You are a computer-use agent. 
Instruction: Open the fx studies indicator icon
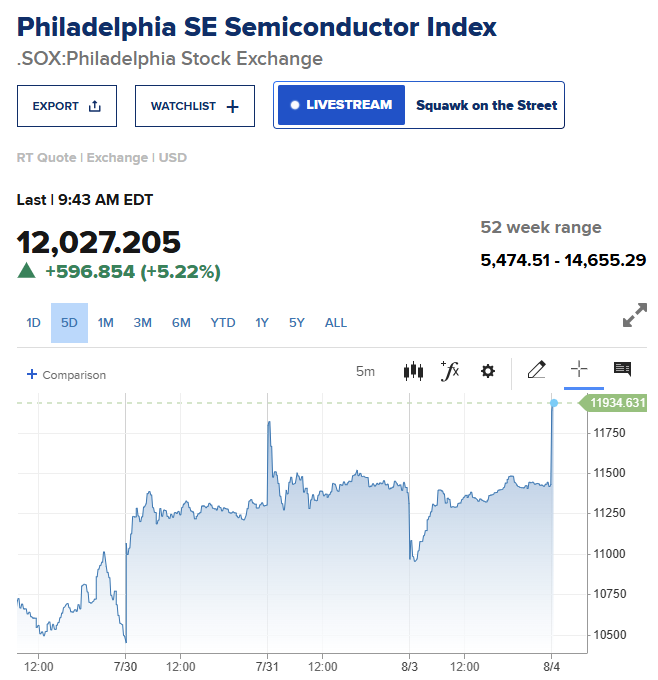point(450,371)
